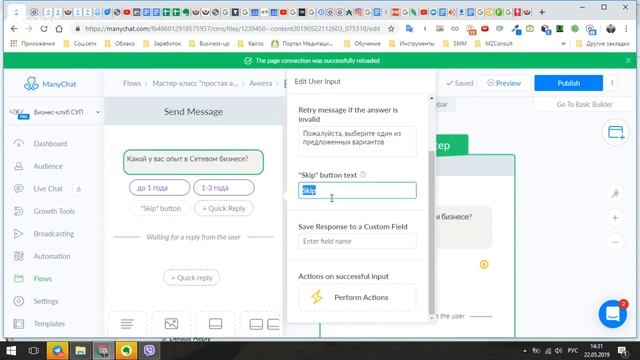Click the Skip button text input
Viewport: 640px width, 360px height.
pos(357,190)
